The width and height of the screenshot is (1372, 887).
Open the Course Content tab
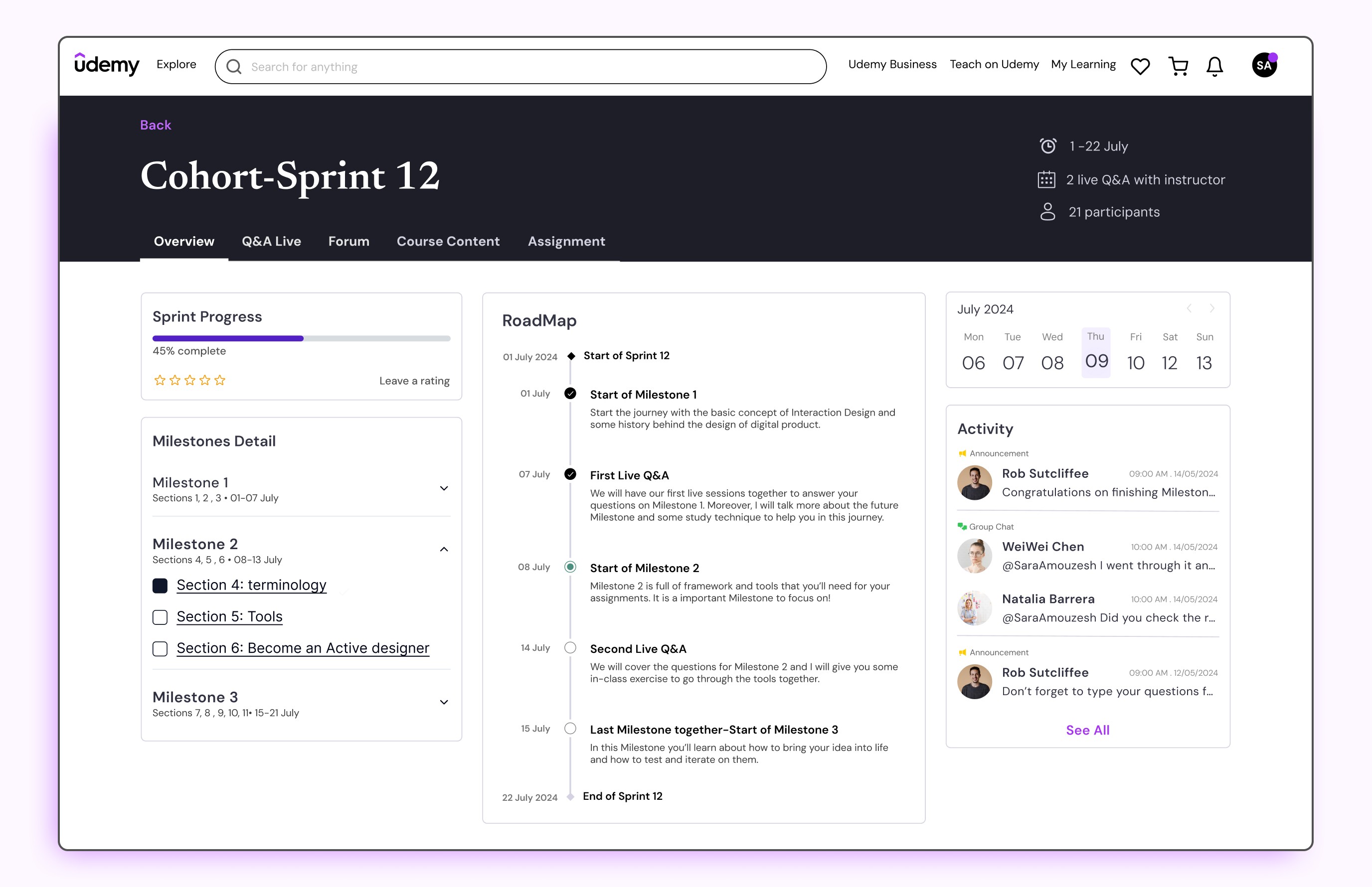click(448, 241)
